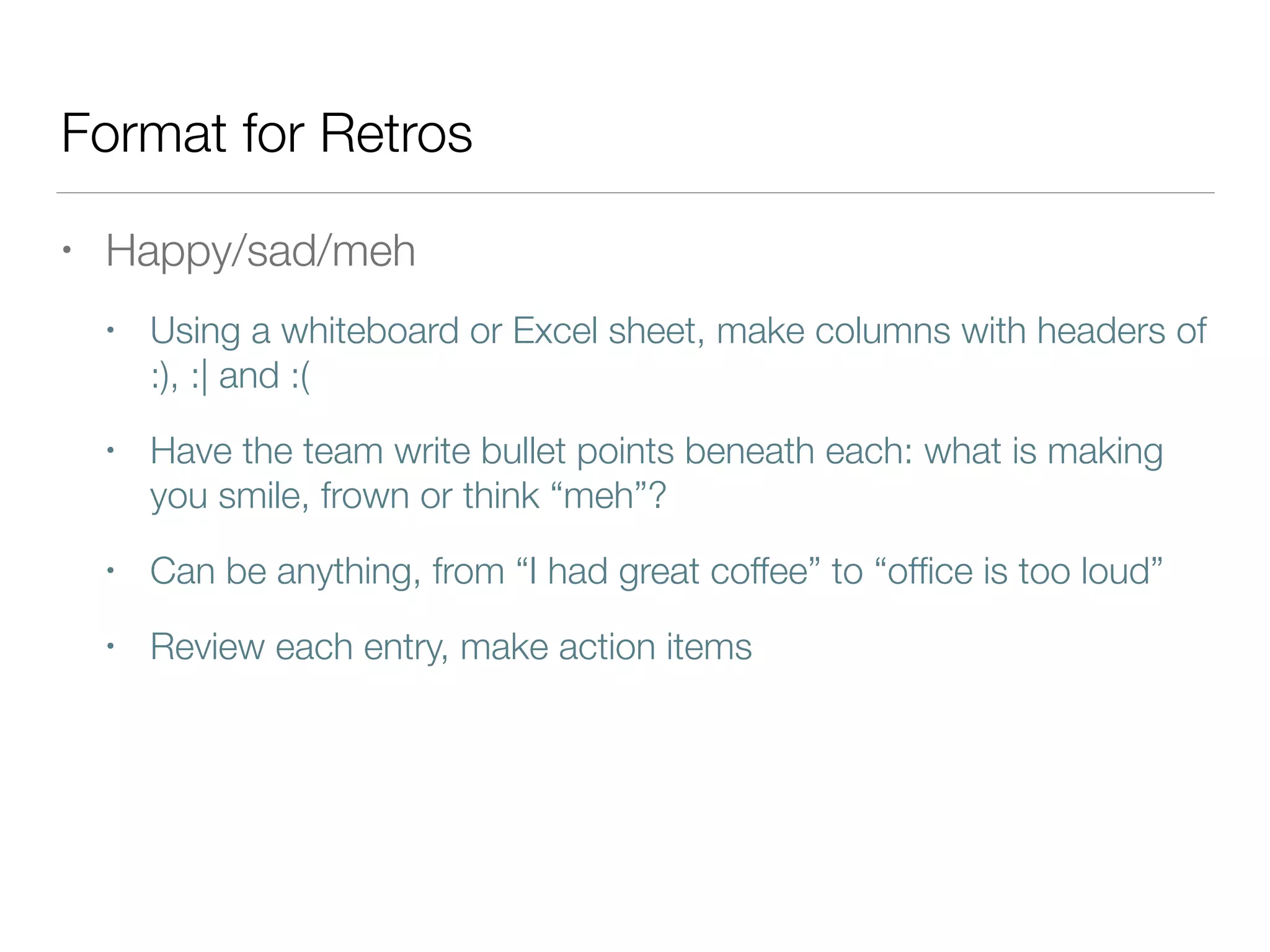Click the horizontal divider line under the title
Viewport: 1270px width, 952px height.
point(635,193)
